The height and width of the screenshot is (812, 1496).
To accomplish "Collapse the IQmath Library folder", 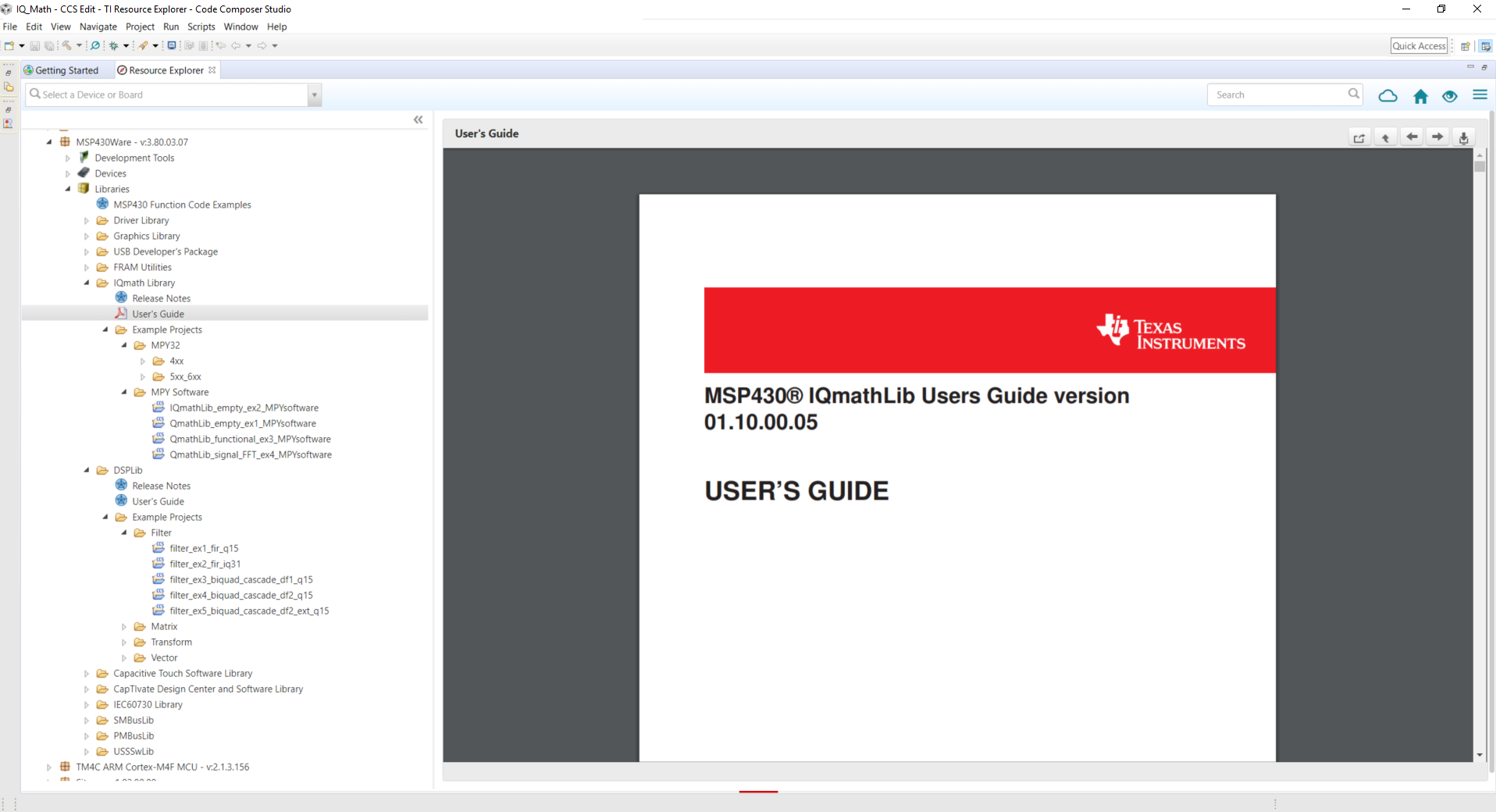I will 87,283.
